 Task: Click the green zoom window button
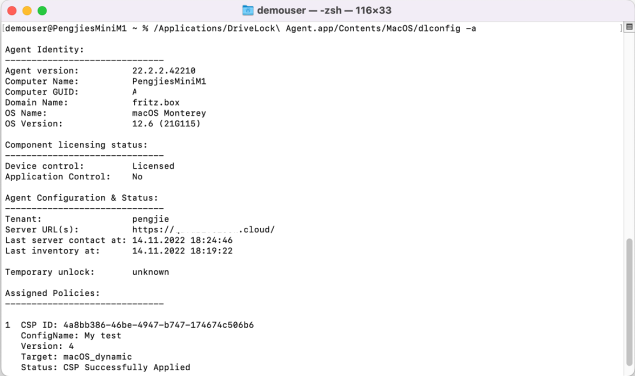[42, 11]
